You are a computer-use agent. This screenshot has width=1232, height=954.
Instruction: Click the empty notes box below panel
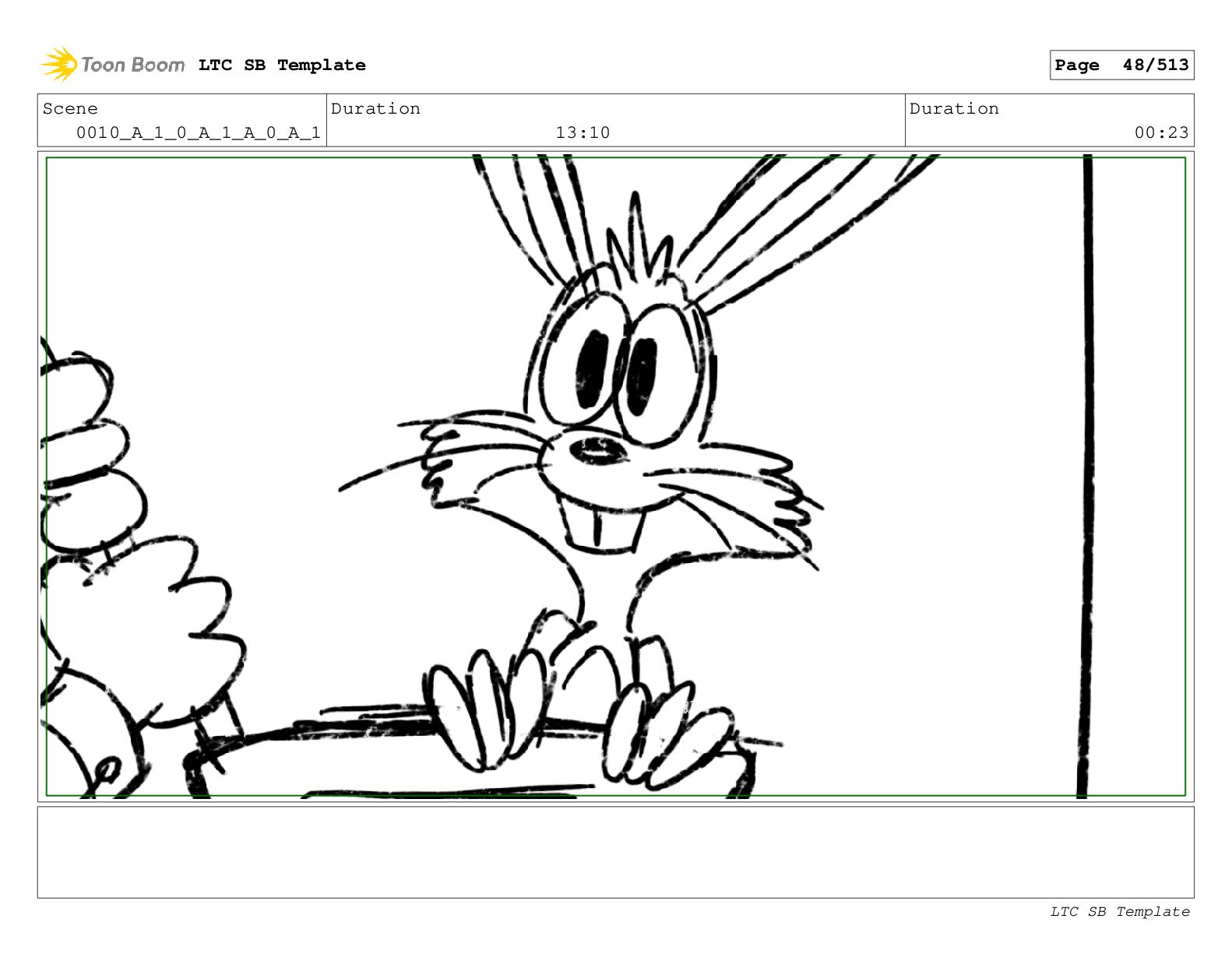coord(615,852)
